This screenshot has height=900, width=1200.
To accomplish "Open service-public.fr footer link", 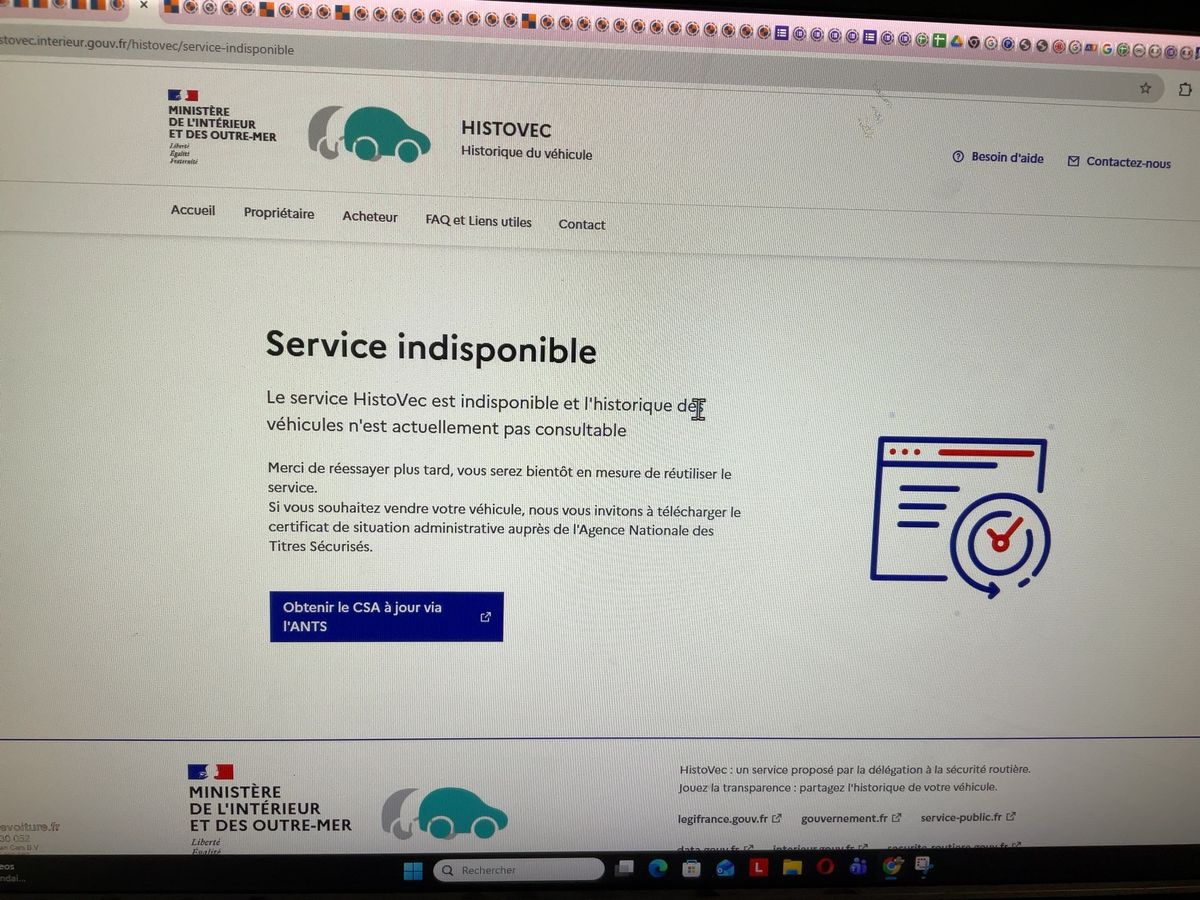I will click(968, 817).
